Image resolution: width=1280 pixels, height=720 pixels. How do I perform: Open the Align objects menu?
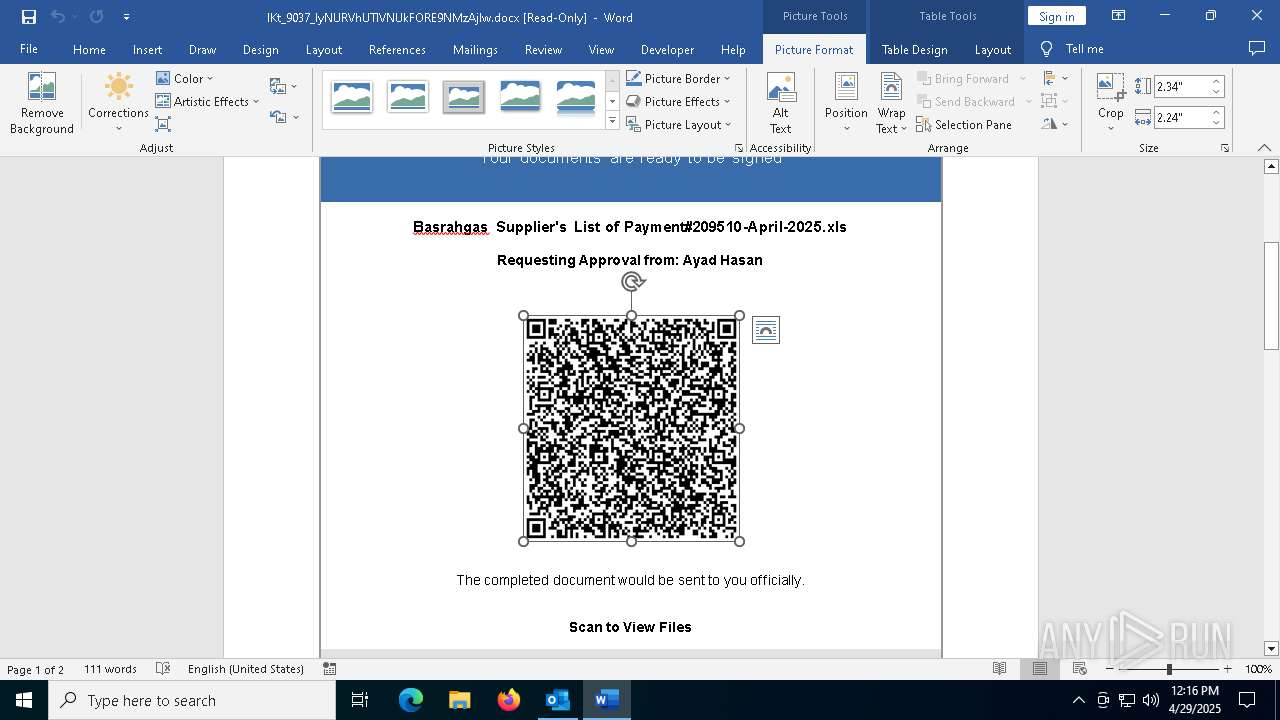[1055, 78]
